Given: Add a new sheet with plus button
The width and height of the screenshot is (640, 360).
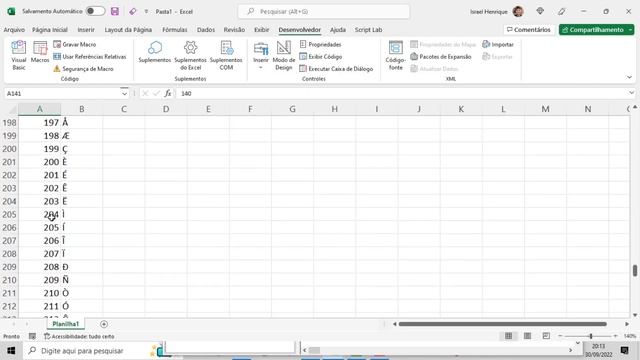Looking at the screenshot, I should click(x=104, y=324).
